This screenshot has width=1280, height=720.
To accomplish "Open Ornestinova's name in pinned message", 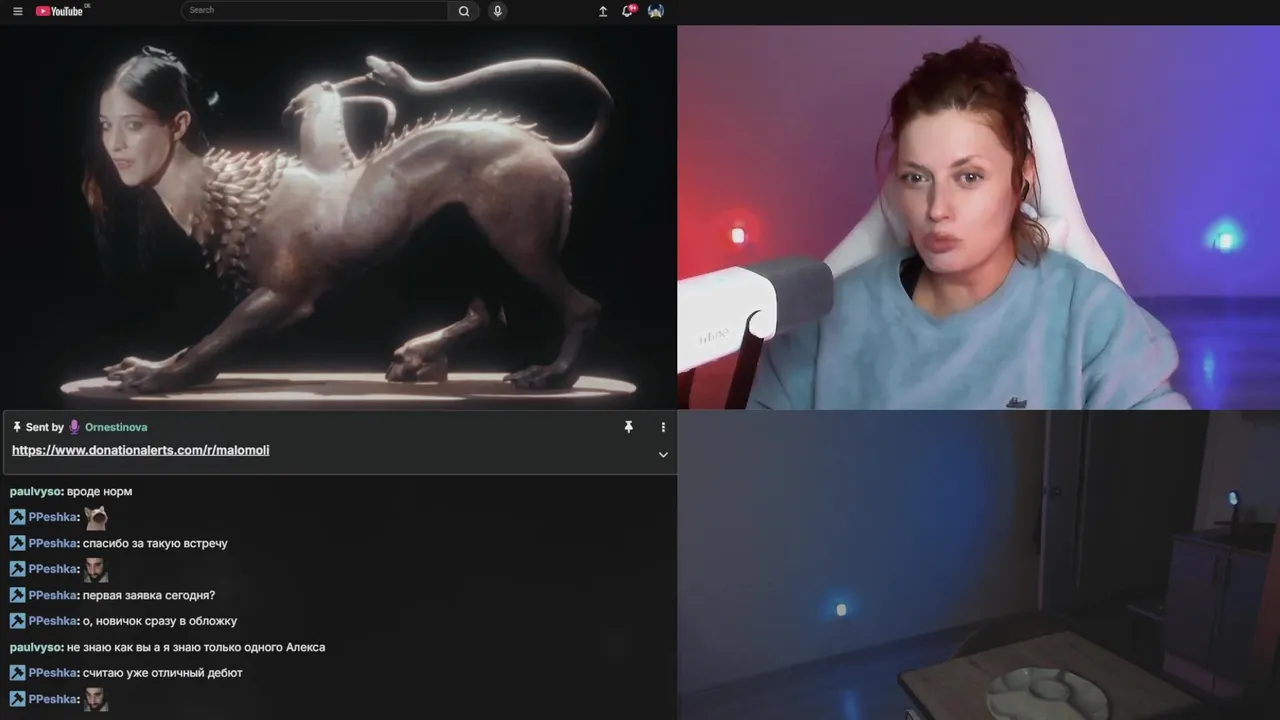I will (116, 427).
